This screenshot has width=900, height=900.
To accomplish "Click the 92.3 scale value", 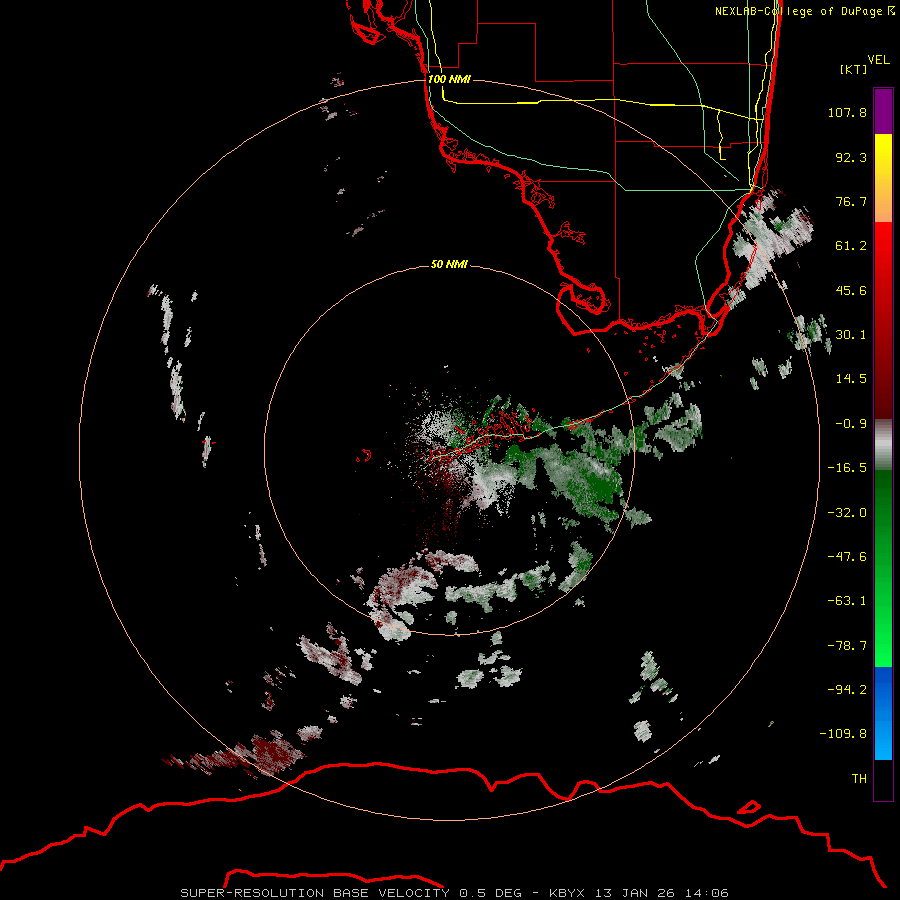I will [851, 157].
